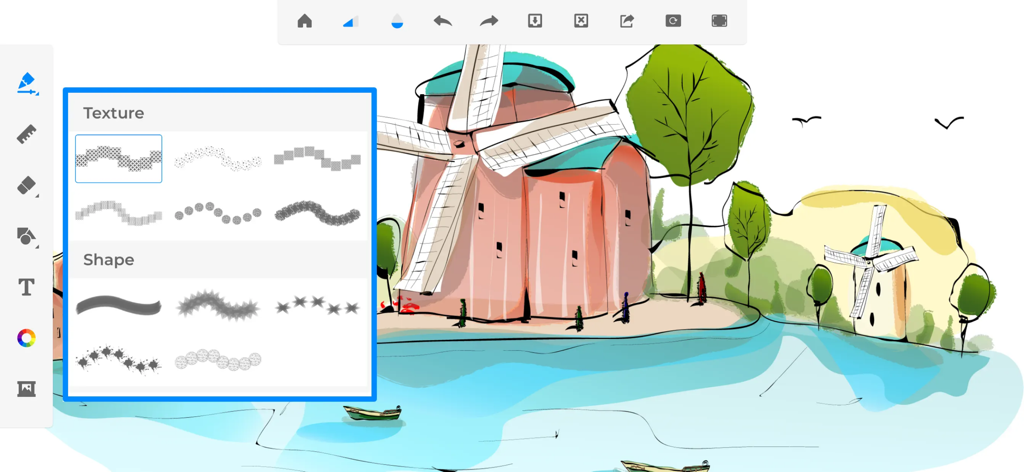This screenshot has height=472, width=1024.
Task: Click the rotate/reset view icon
Action: (x=673, y=21)
